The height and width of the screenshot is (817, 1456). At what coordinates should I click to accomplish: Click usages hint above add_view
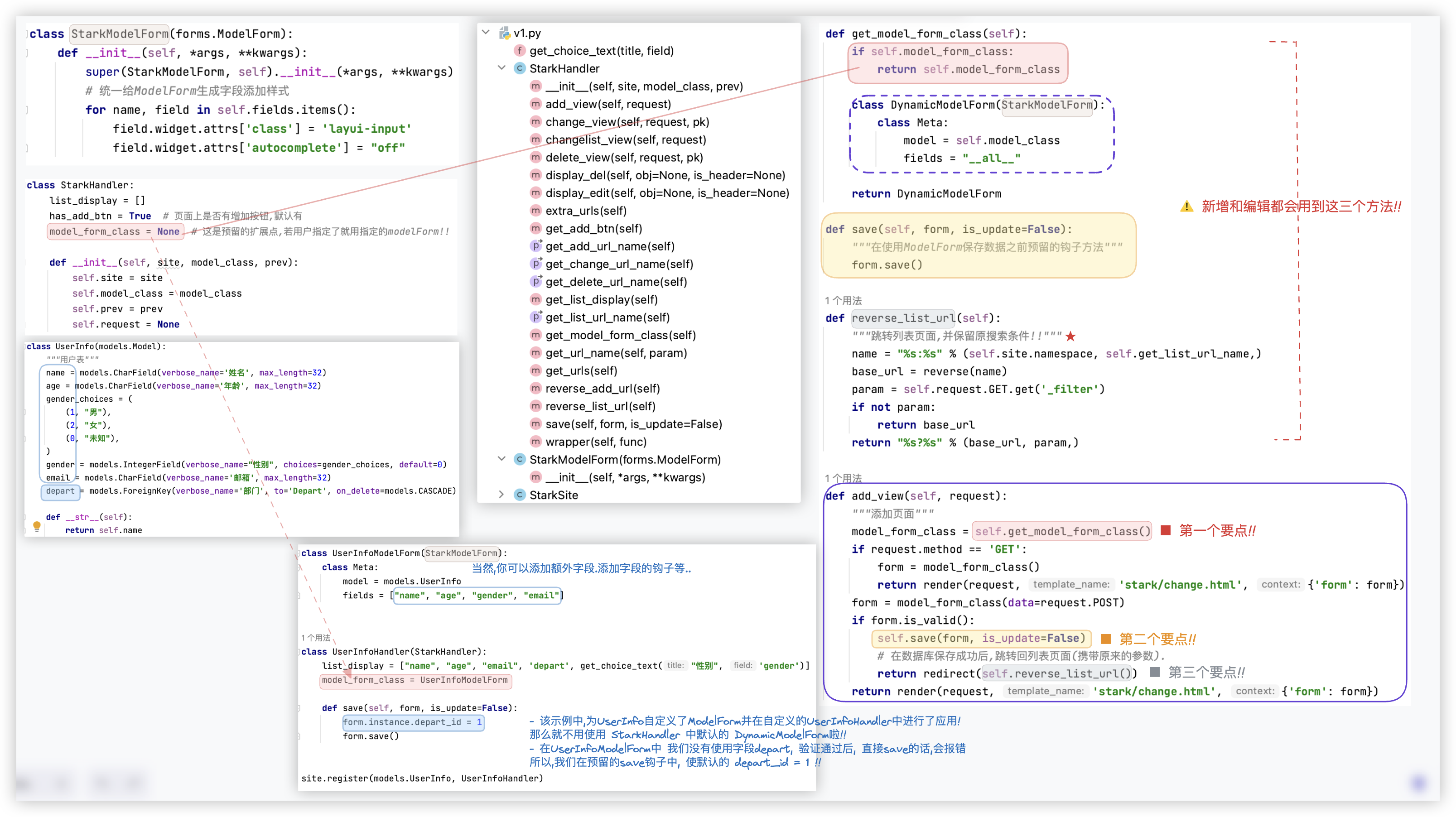coord(843,478)
